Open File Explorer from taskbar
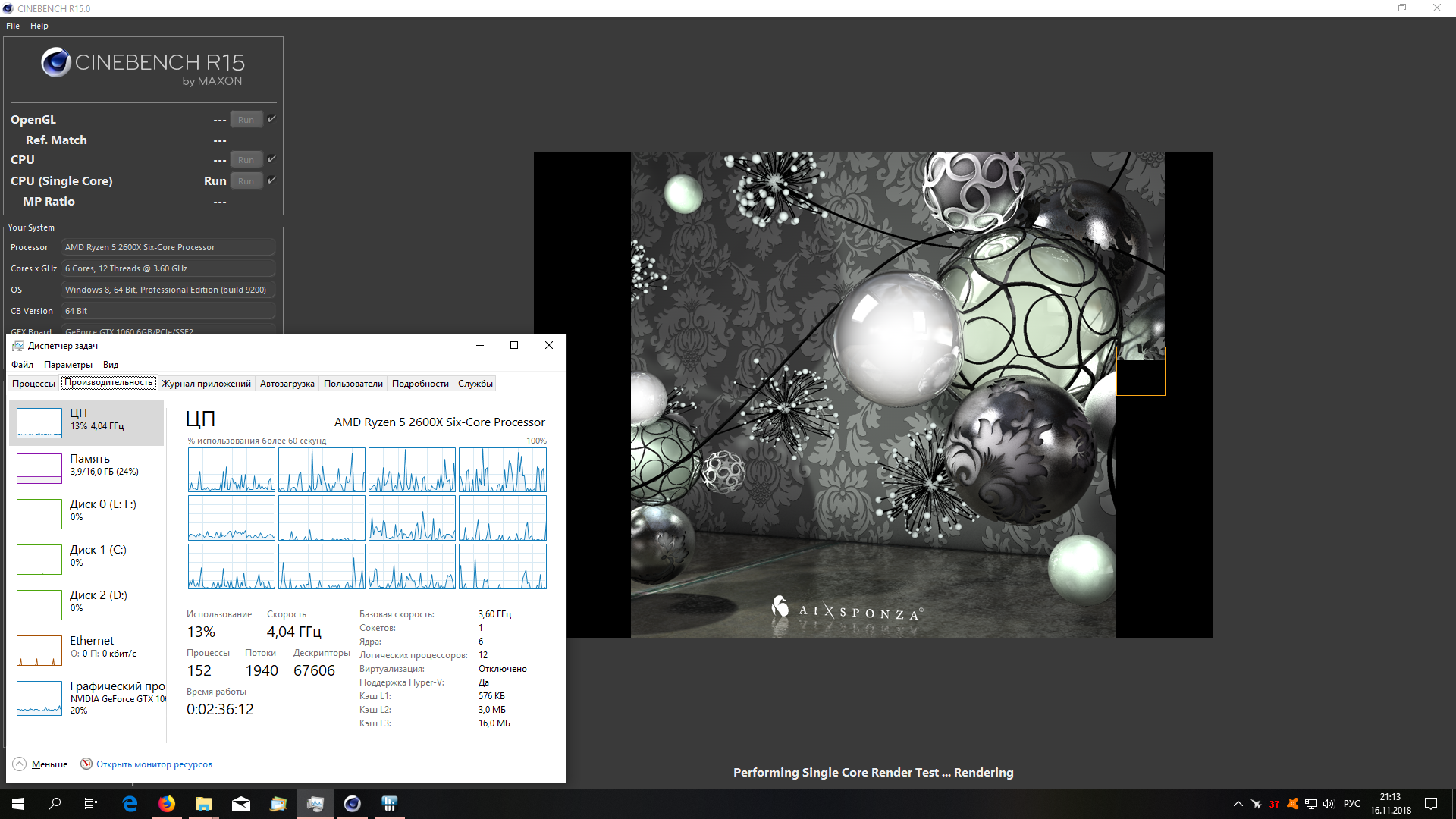The image size is (1456, 819). [204, 804]
